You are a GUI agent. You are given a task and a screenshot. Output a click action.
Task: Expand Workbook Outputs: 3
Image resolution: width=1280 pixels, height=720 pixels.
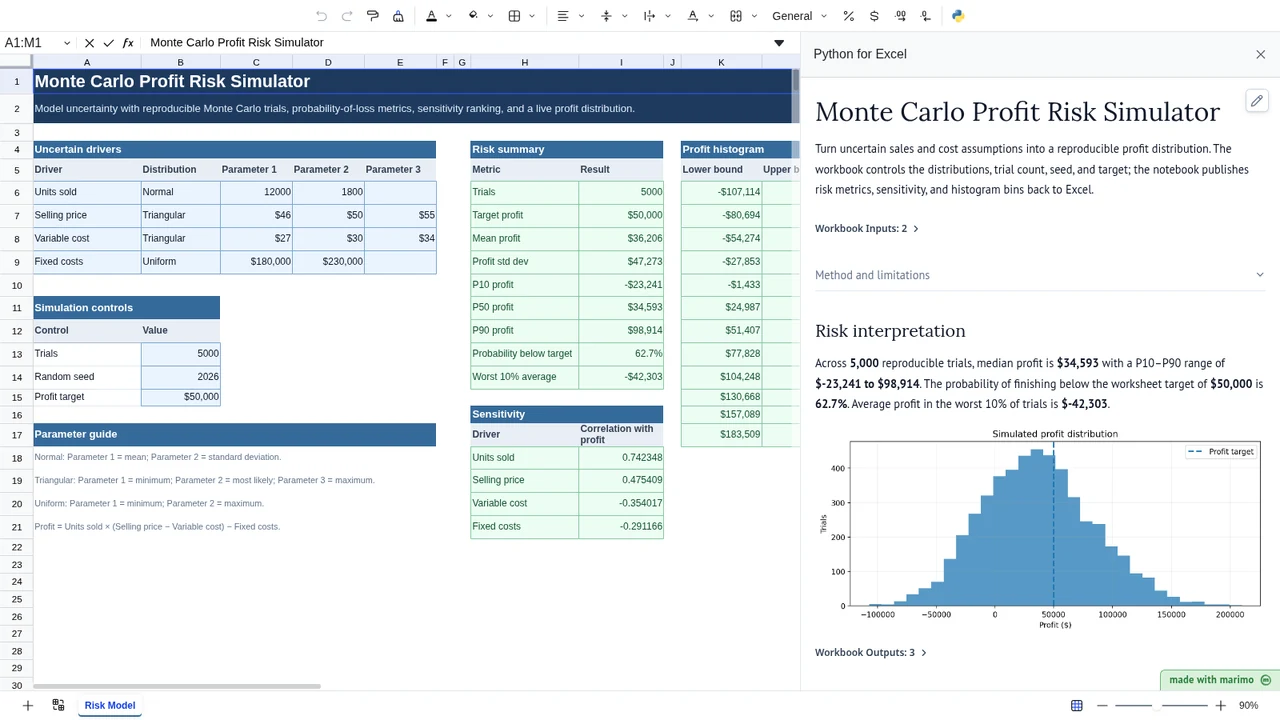pyautogui.click(x=870, y=652)
